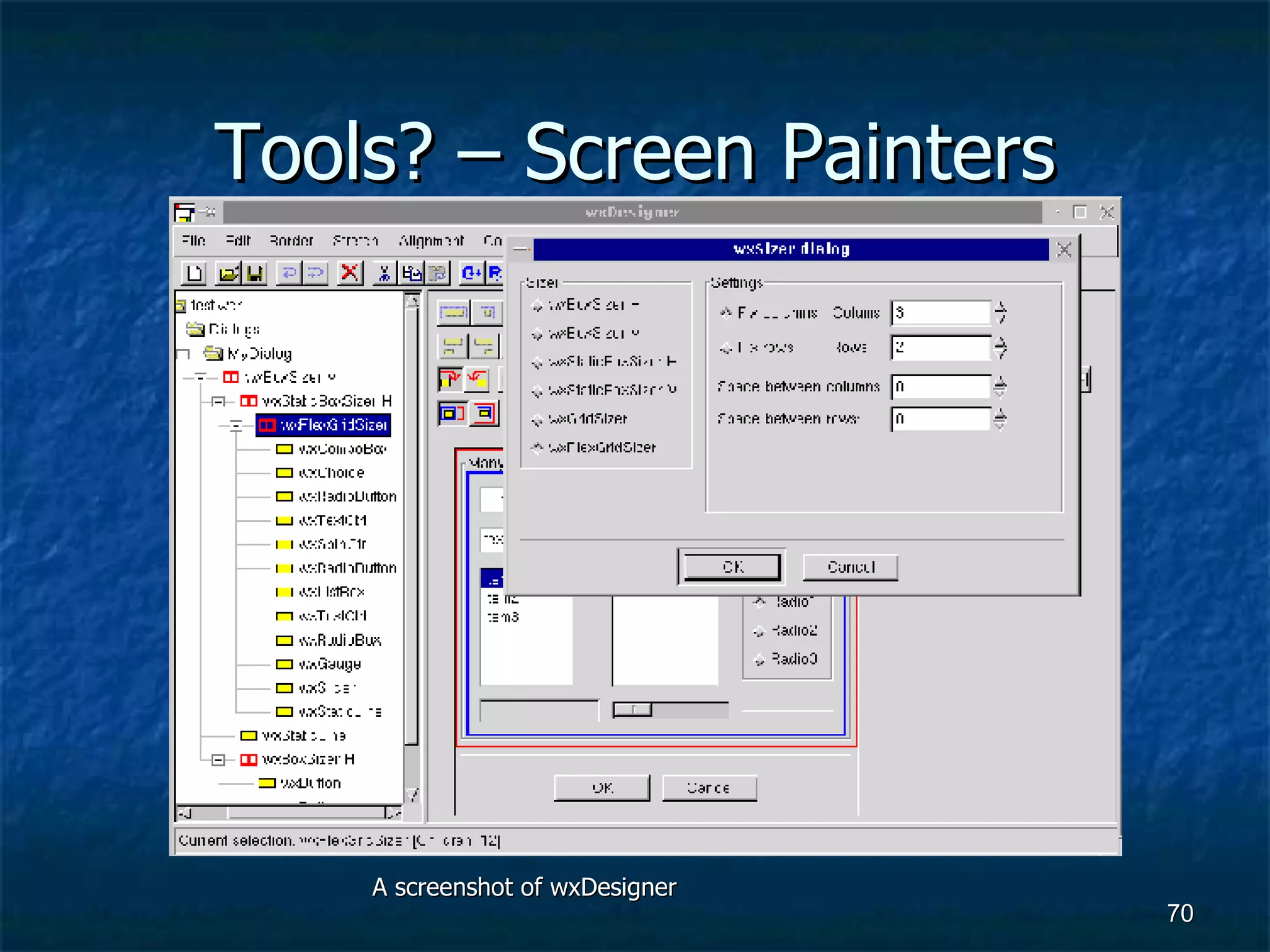Screen dimensions: 1270x952
Task: Click the red X Delete icon
Action: click(x=350, y=273)
